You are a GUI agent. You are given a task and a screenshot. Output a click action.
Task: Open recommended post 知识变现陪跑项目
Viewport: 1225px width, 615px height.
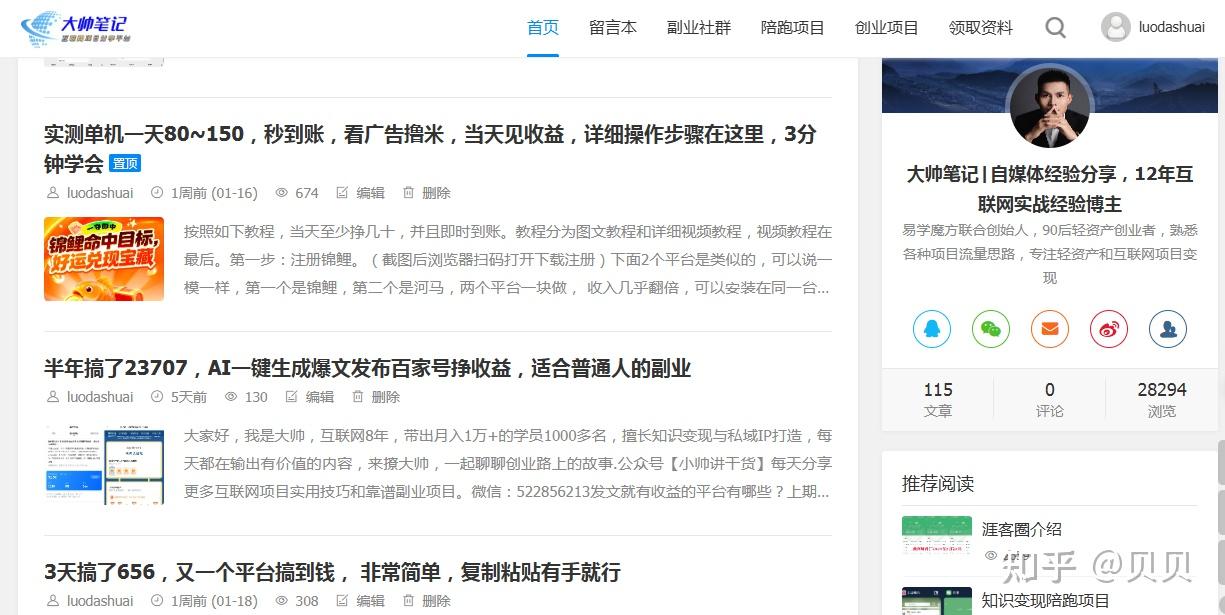[x=1046, y=600]
